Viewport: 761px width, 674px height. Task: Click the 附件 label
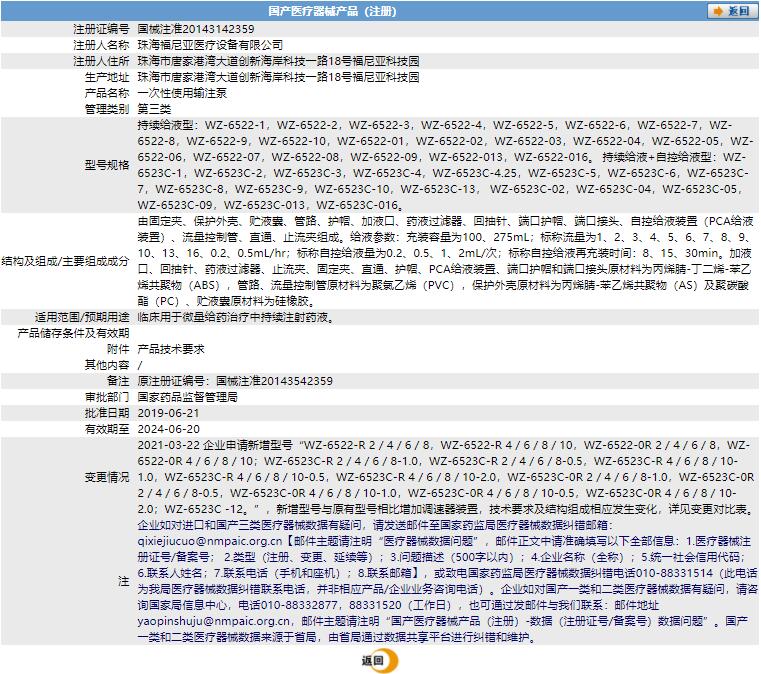[x=118, y=349]
